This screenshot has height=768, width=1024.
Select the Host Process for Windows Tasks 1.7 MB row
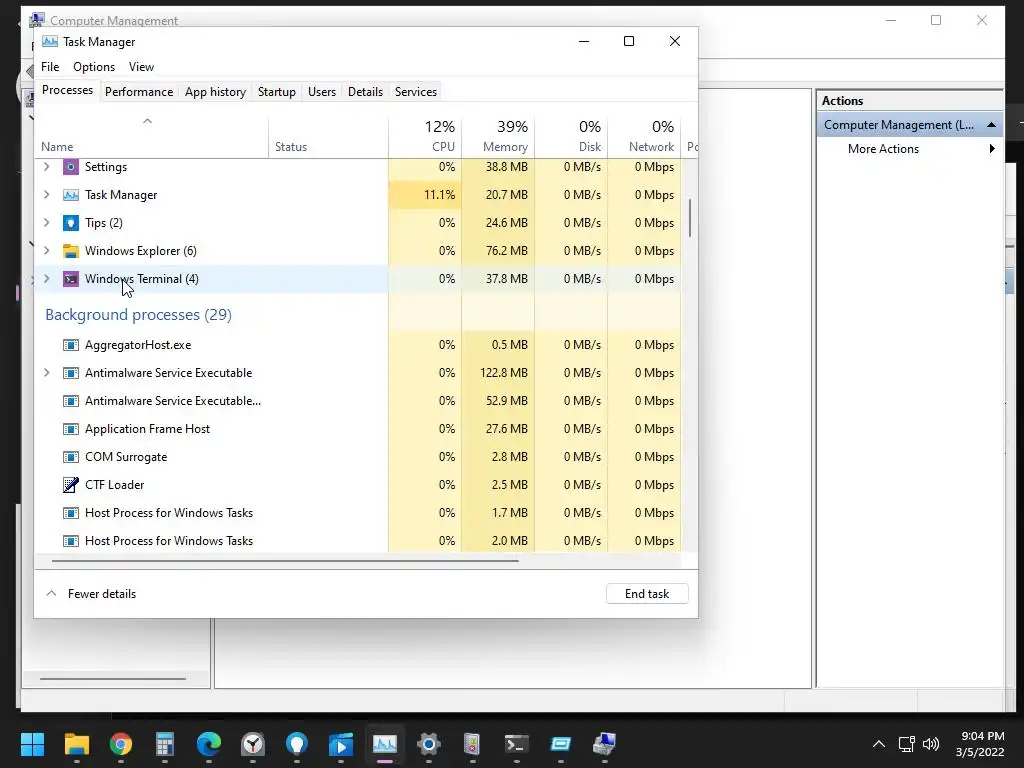click(x=358, y=513)
